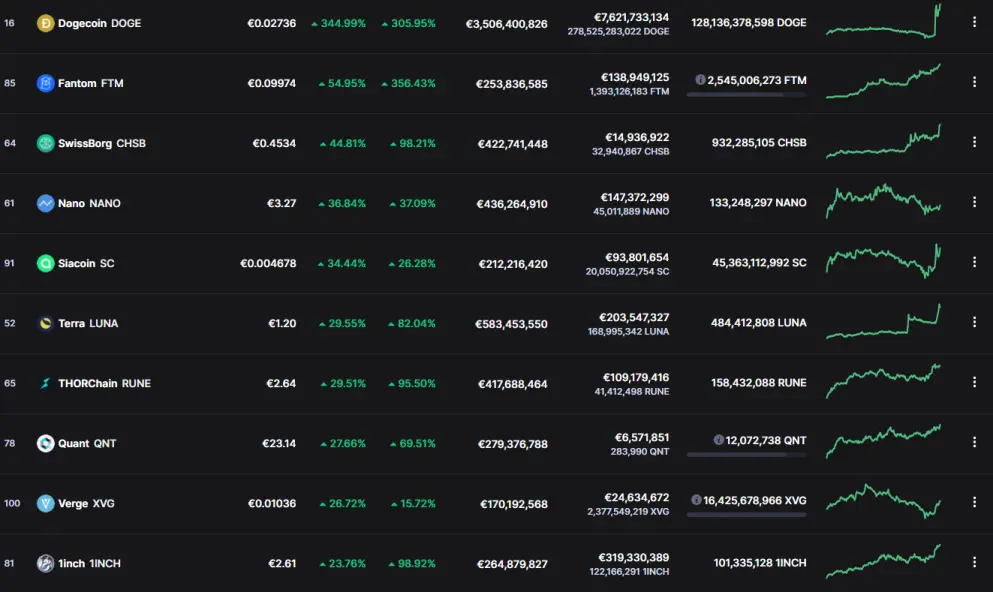Click the Nano coin logo icon
Viewport: 993px width, 592px height.
(46, 203)
